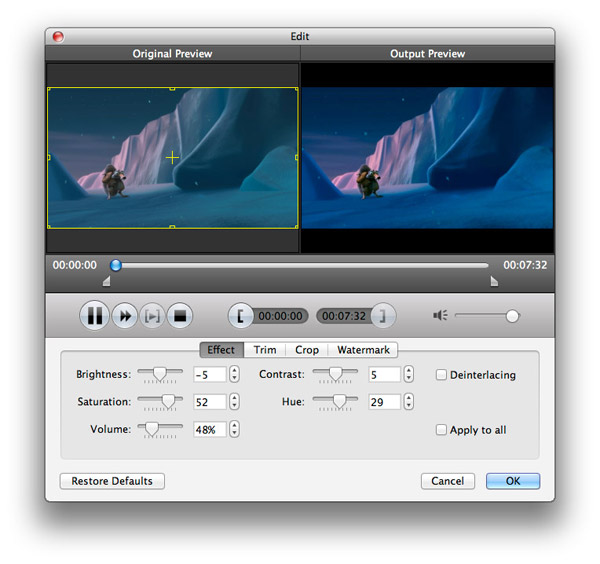Click the Volume percentage field
The height and width of the screenshot is (564, 600).
click(x=210, y=430)
